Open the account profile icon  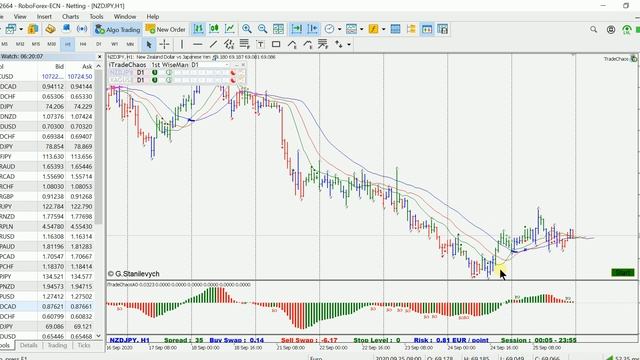click(x=611, y=29)
